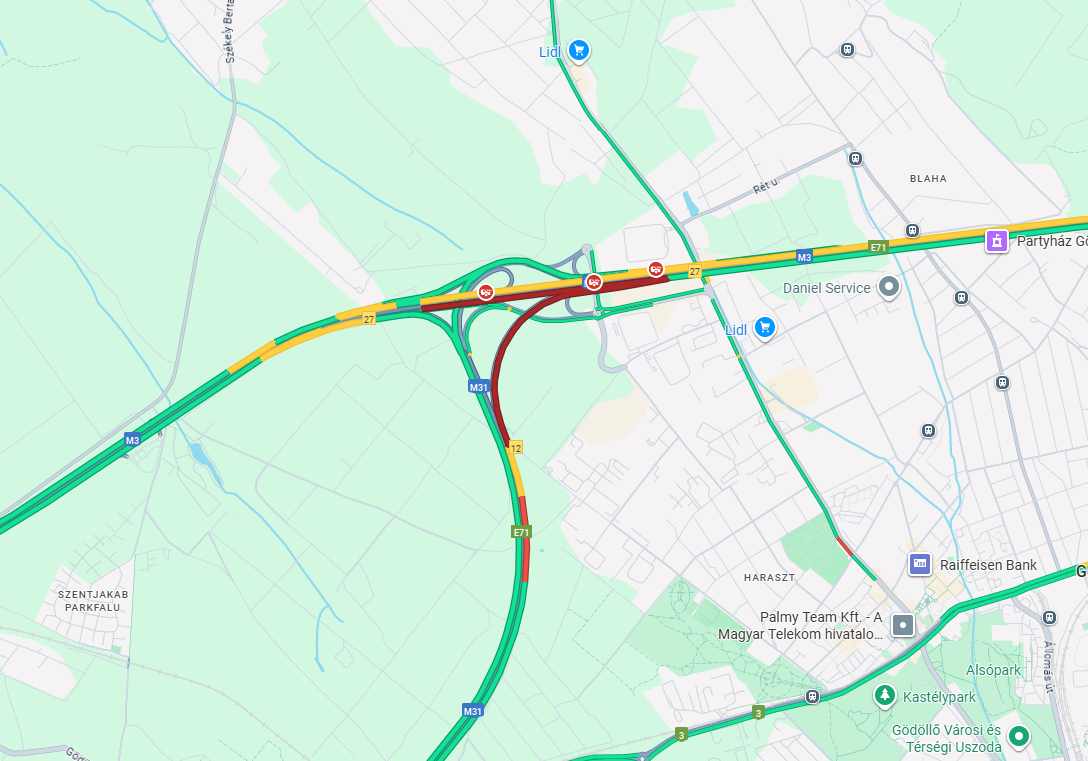Click the SZENTJAKAB PARKFALU label
1088x761 pixels.
point(93,601)
